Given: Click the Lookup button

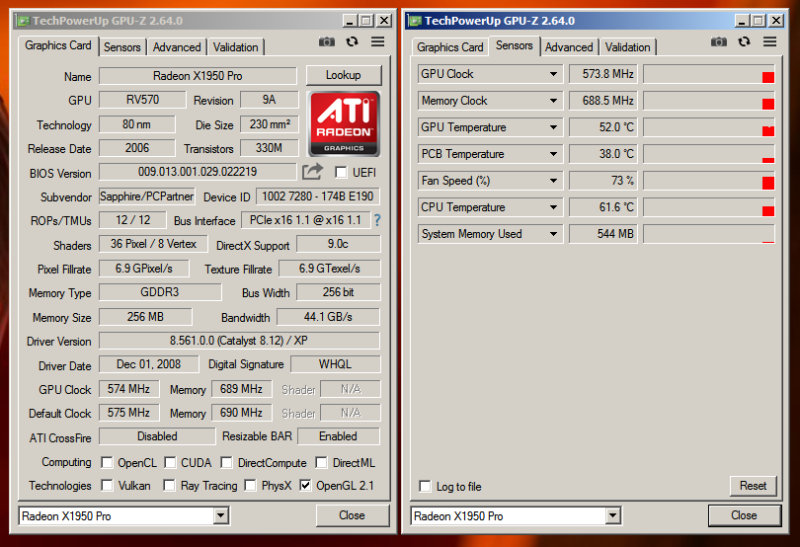Looking at the screenshot, I should 343,75.
